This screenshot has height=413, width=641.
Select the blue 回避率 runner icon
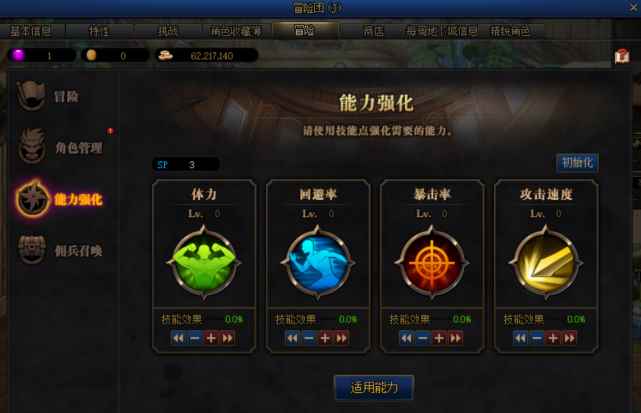(318, 262)
